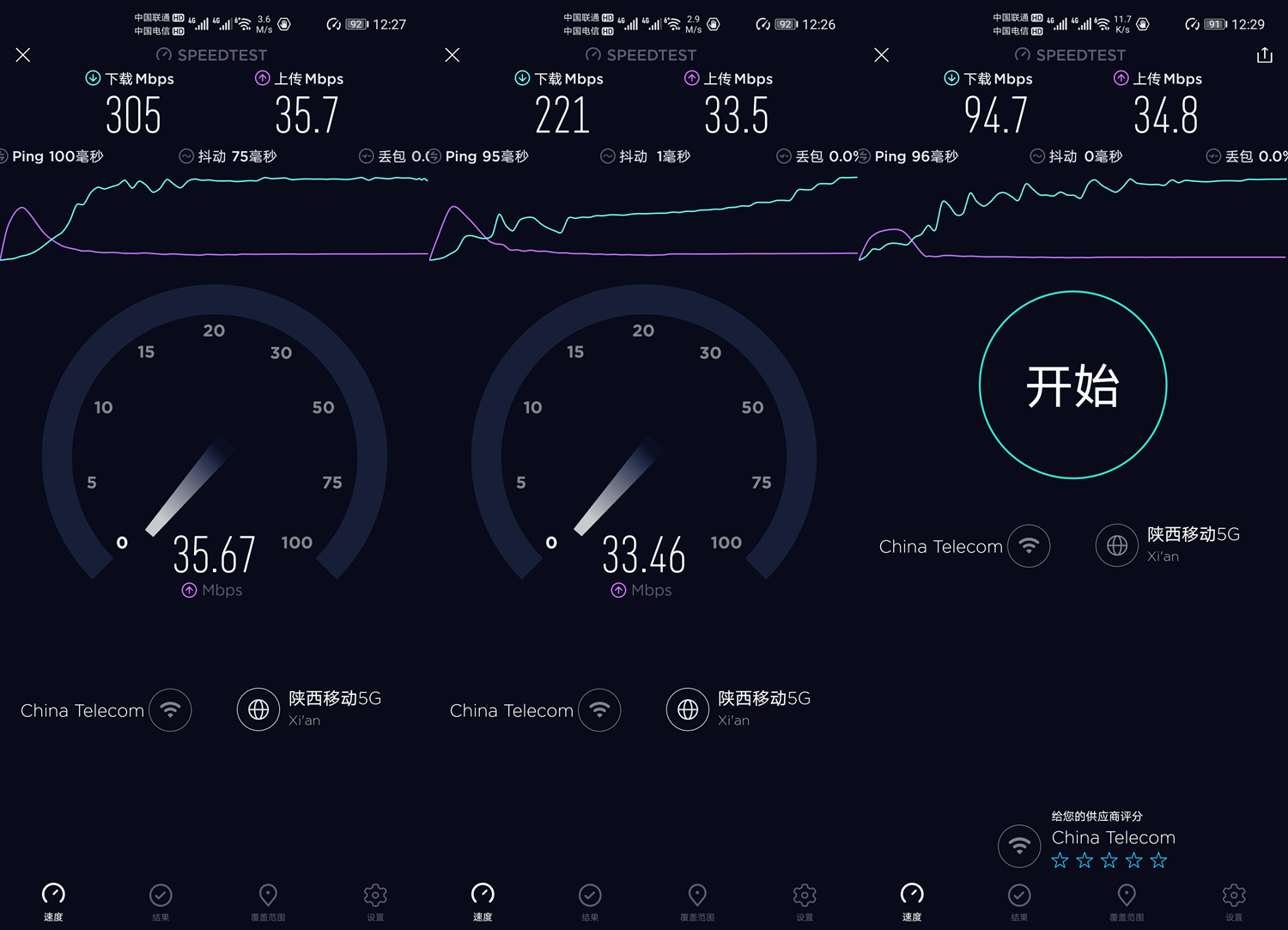Screen dimensions: 1288x930
Task: Tap the 抖动 jitter icon
Action: pos(185,156)
